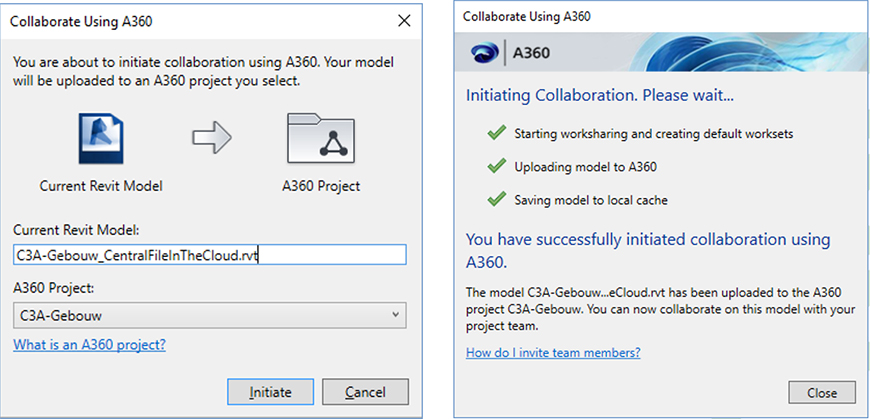
Task: Click 'Uploading model to A360' text
Action: (x=585, y=167)
